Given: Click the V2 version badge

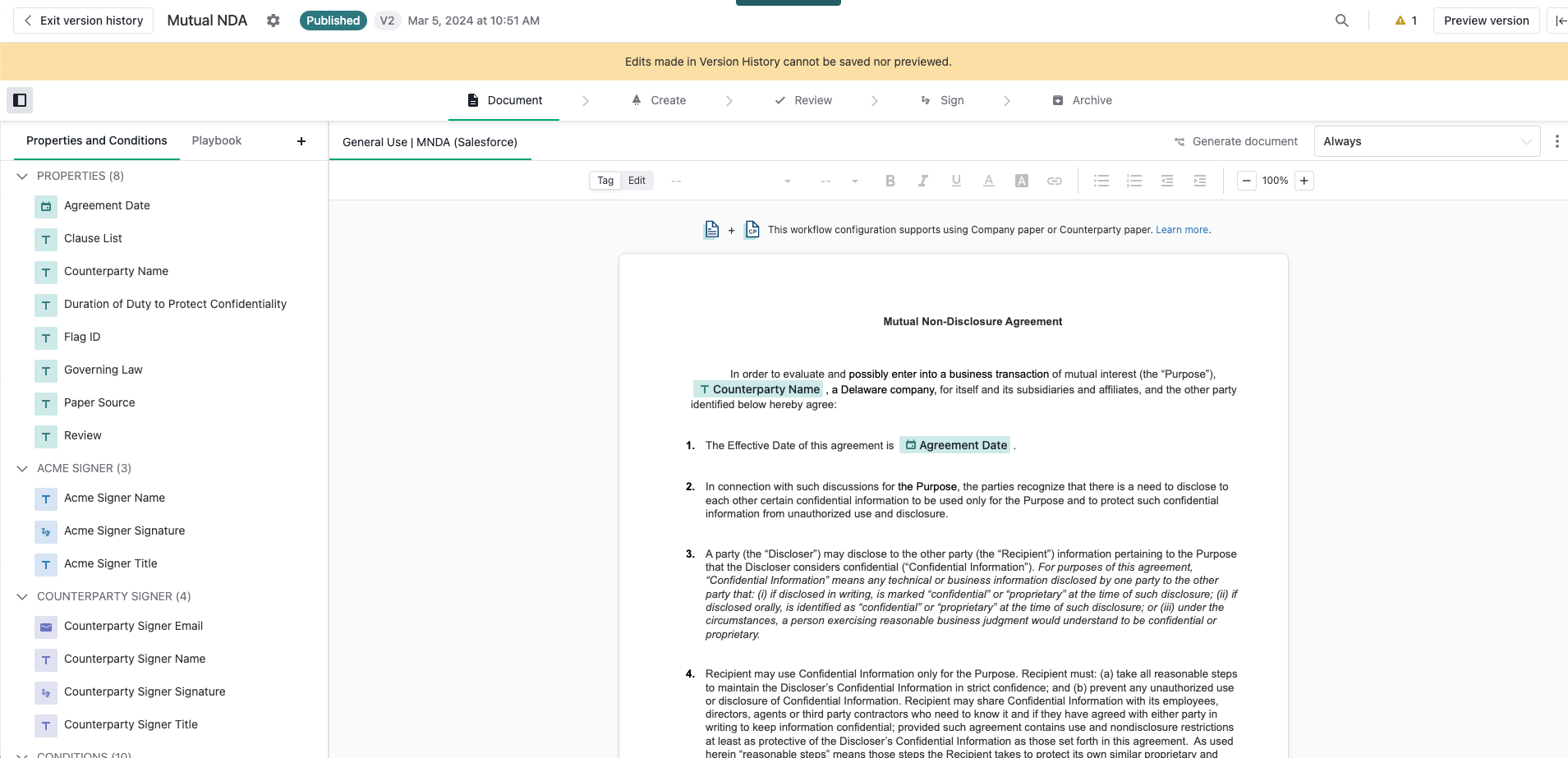Looking at the screenshot, I should pyautogui.click(x=387, y=21).
